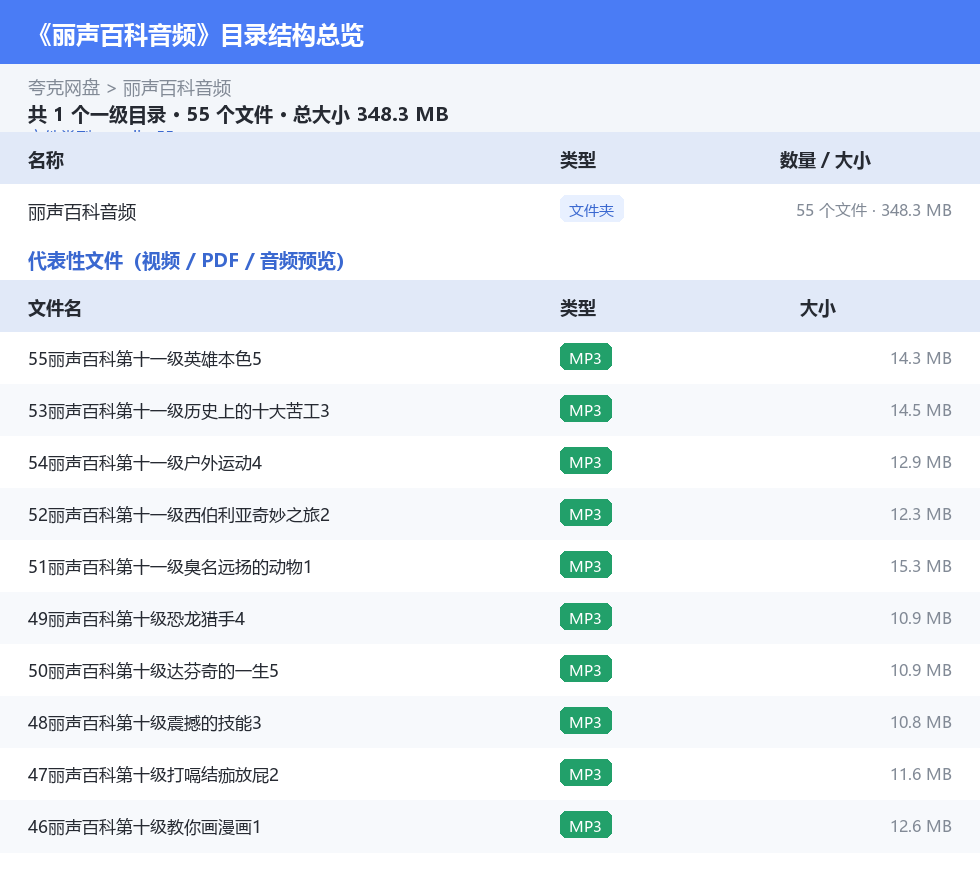980x884 pixels.
Task: Select file 47丽声百科第十级打嗝结痂放屁2
Action: click(x=153, y=775)
